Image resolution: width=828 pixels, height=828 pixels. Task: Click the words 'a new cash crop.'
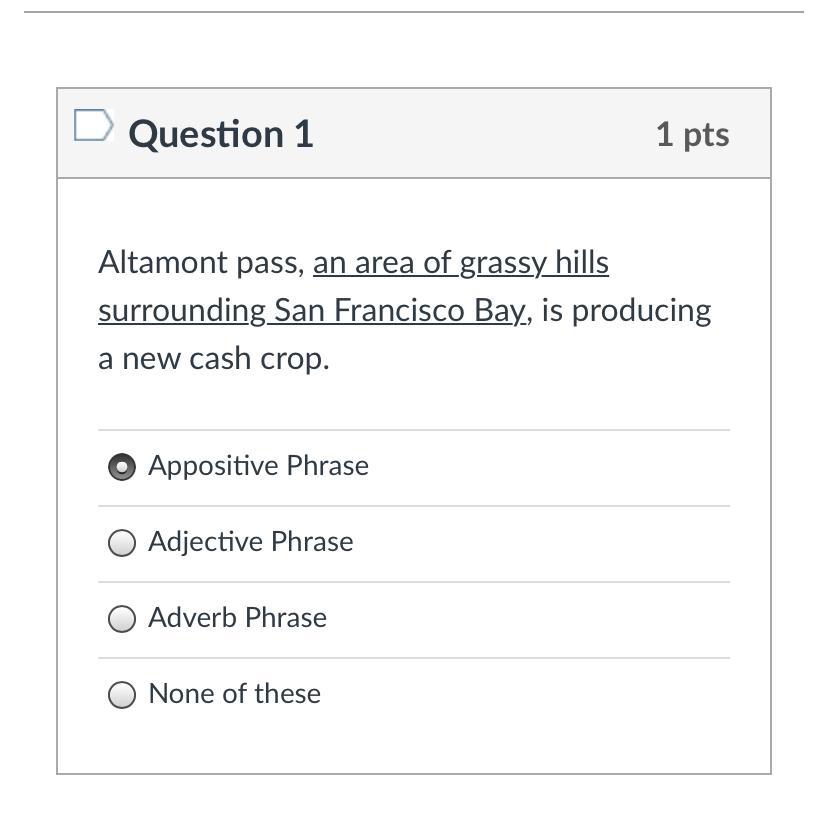(213, 359)
